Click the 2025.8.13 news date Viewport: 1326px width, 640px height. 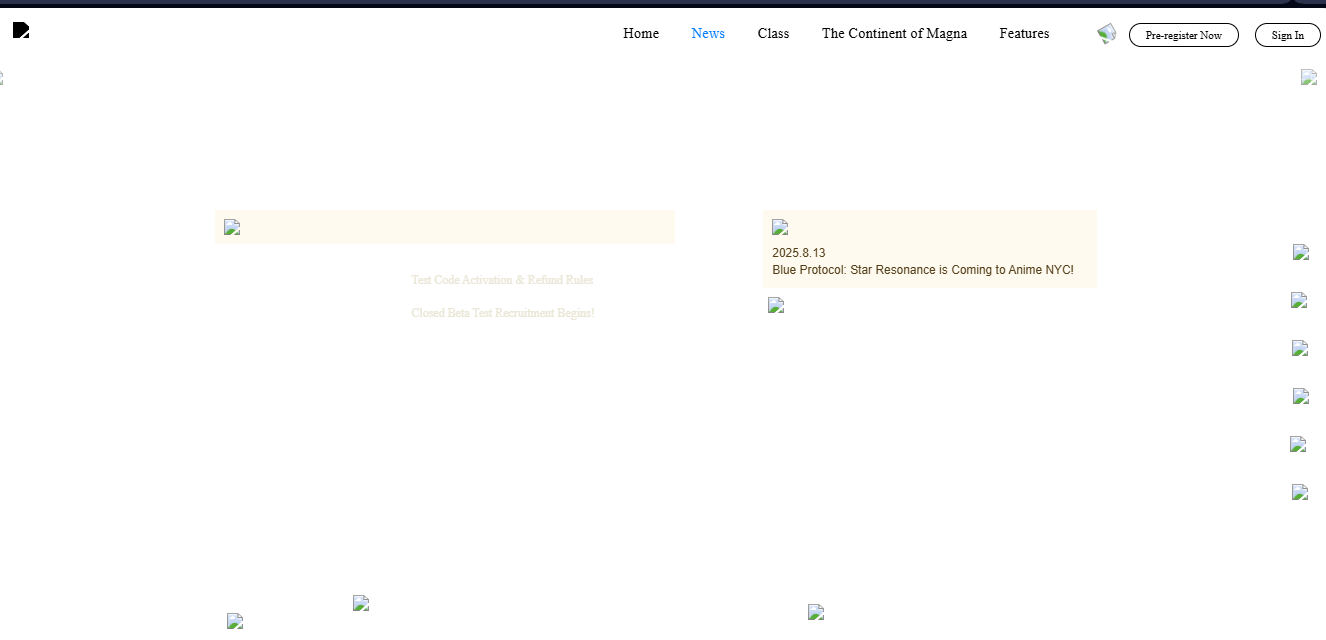(799, 253)
